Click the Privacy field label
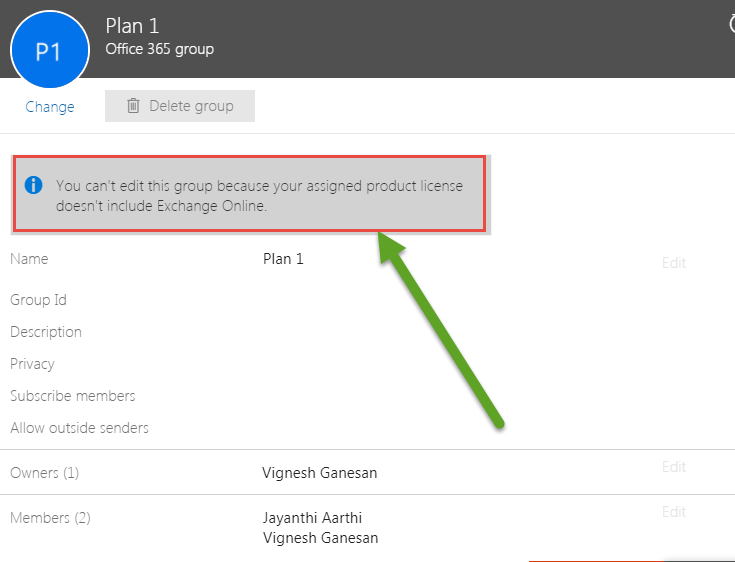Image resolution: width=735 pixels, height=562 pixels. 32,364
